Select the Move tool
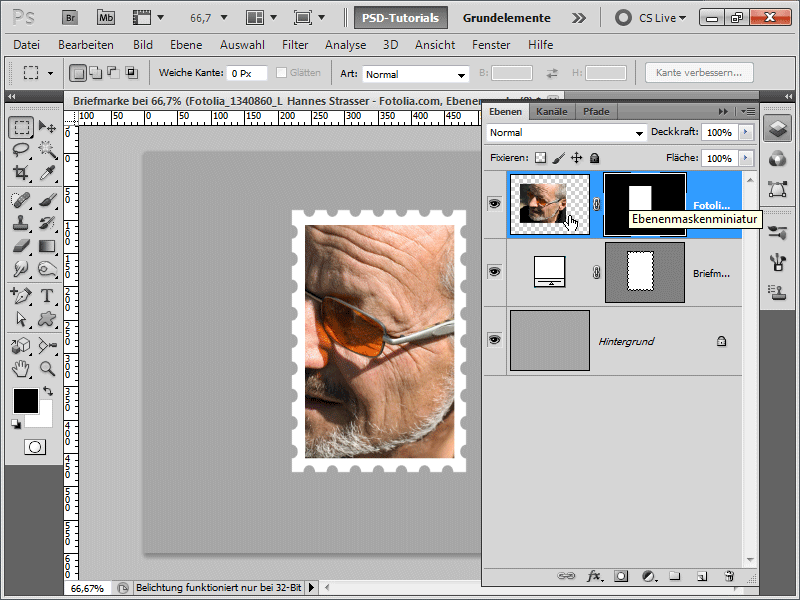 point(47,127)
